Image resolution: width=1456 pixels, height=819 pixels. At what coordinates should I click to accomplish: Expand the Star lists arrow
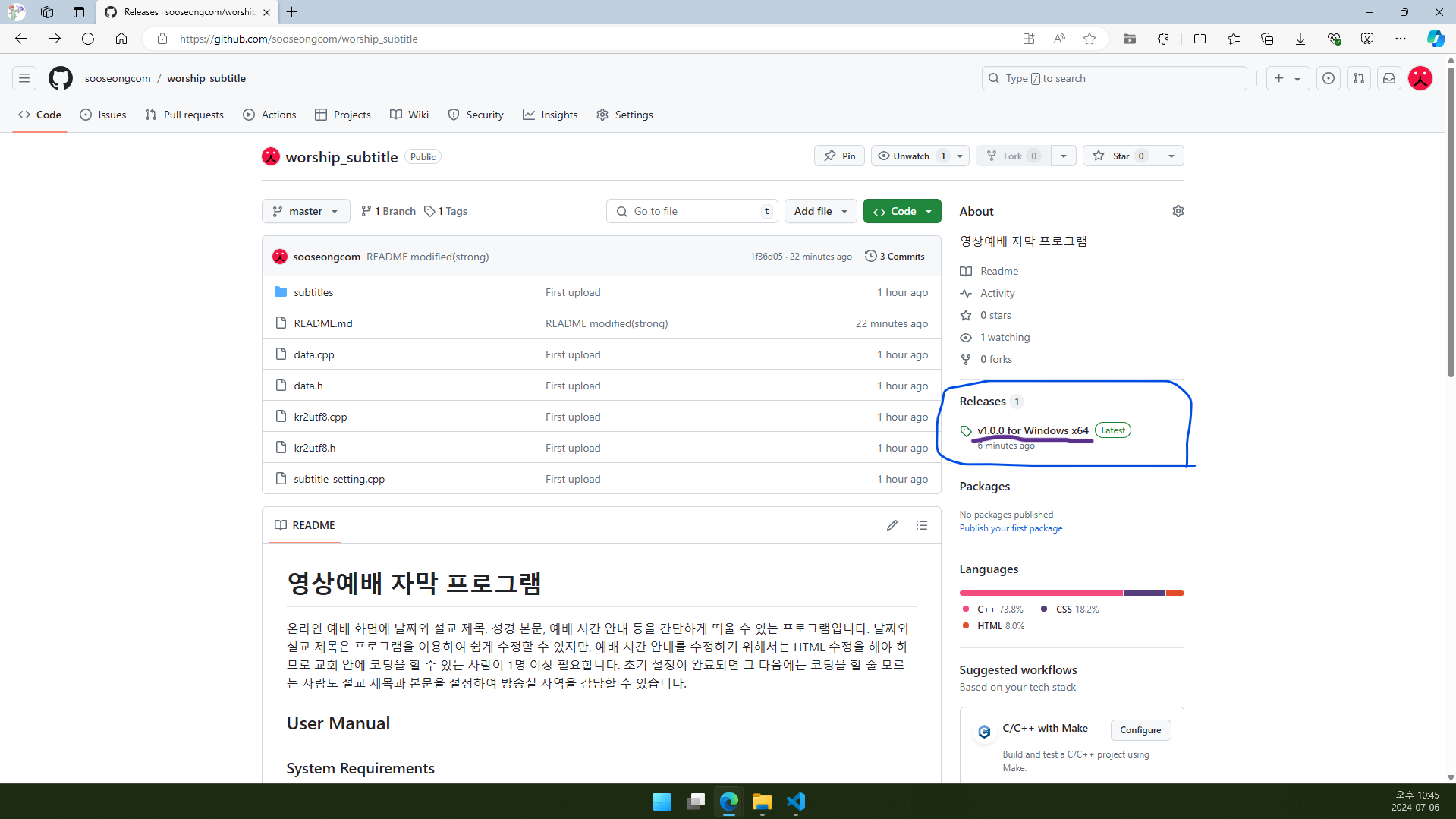(x=1171, y=156)
